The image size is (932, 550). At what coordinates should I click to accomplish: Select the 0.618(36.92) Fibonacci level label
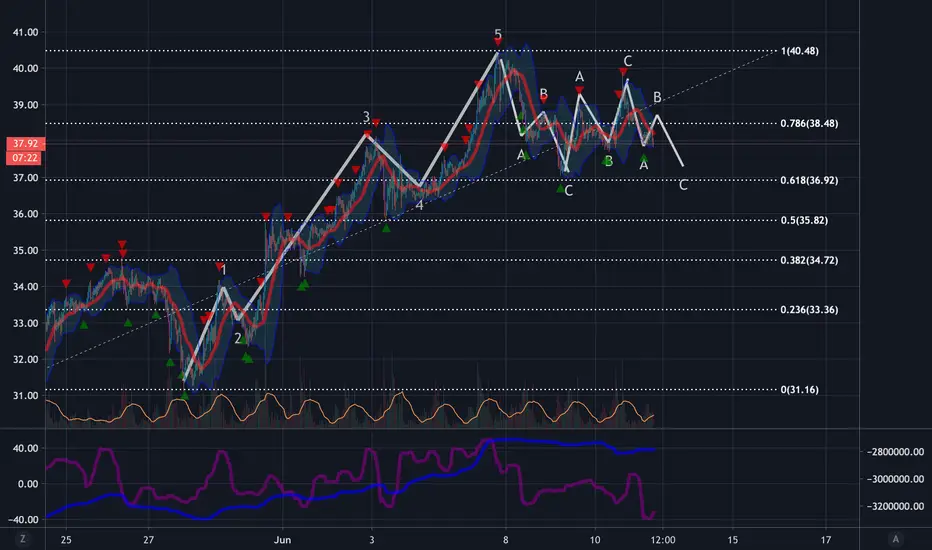[x=809, y=180]
